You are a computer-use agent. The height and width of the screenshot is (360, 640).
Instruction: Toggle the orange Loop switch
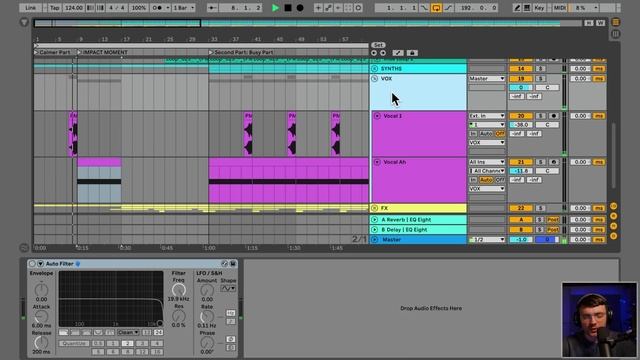click(436, 8)
